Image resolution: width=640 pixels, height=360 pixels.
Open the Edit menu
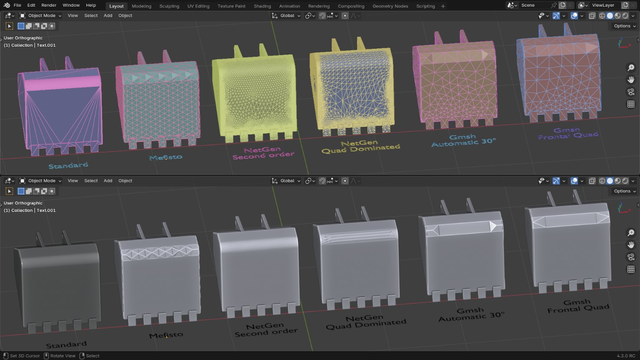point(31,5)
